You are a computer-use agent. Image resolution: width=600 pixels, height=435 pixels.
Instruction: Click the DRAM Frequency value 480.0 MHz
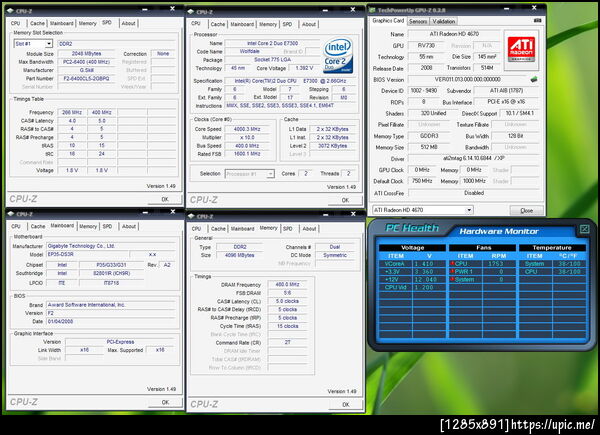pyautogui.click(x=287, y=284)
